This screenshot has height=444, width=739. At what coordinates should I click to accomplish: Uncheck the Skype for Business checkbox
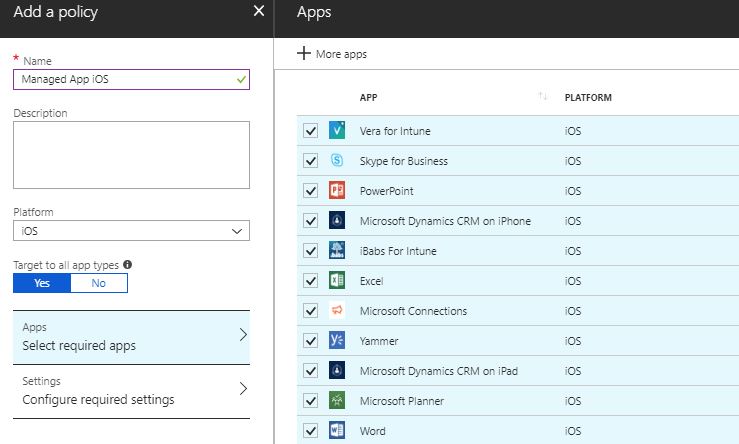click(x=311, y=161)
